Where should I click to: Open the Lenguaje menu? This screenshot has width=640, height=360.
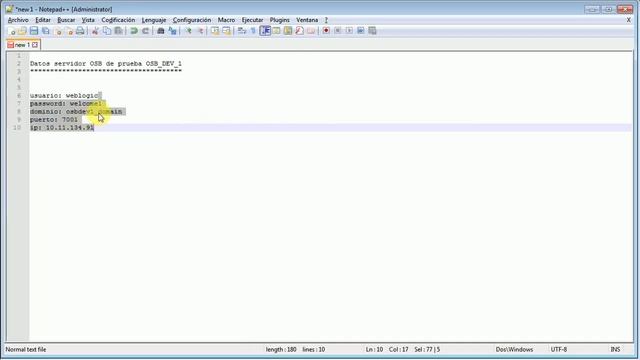coord(154,20)
